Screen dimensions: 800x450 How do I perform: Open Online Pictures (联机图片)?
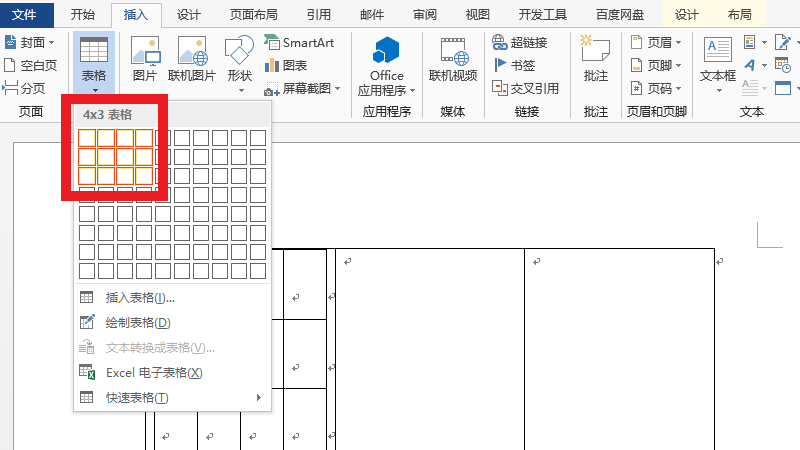[191, 58]
